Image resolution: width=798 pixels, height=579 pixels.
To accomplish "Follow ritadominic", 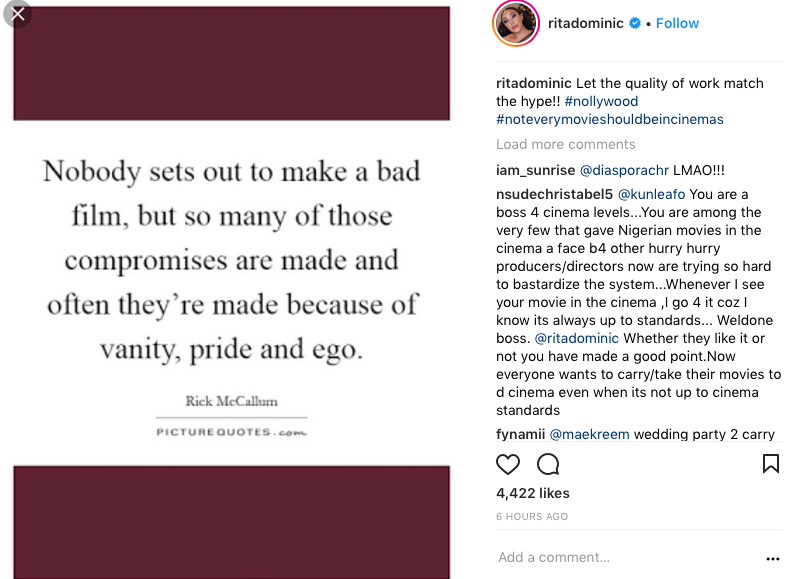I will pos(677,23).
